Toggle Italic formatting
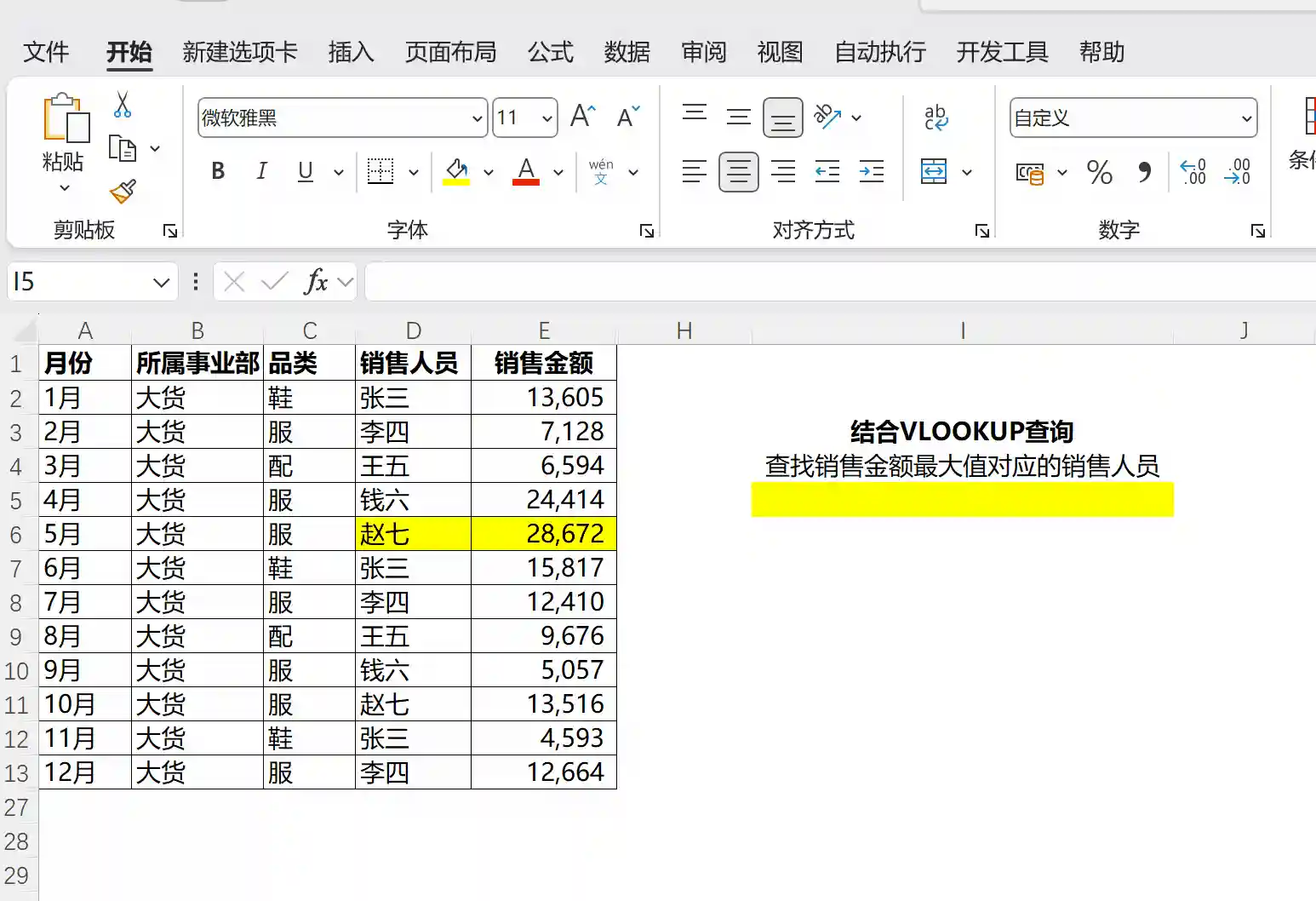The height and width of the screenshot is (901, 1316). (261, 172)
